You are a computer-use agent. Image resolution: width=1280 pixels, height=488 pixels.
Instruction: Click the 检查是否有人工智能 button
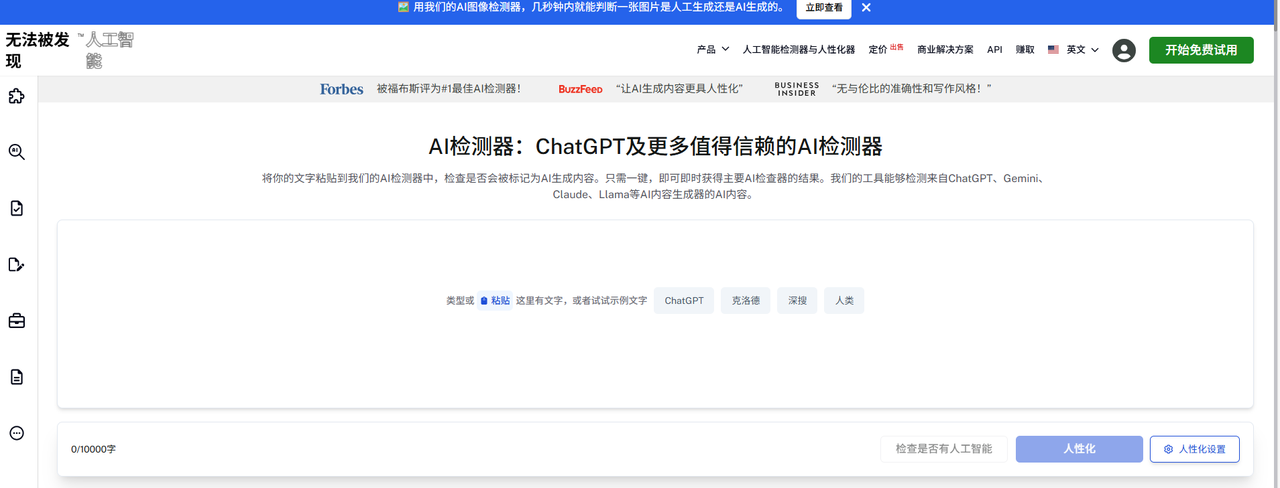coord(944,449)
